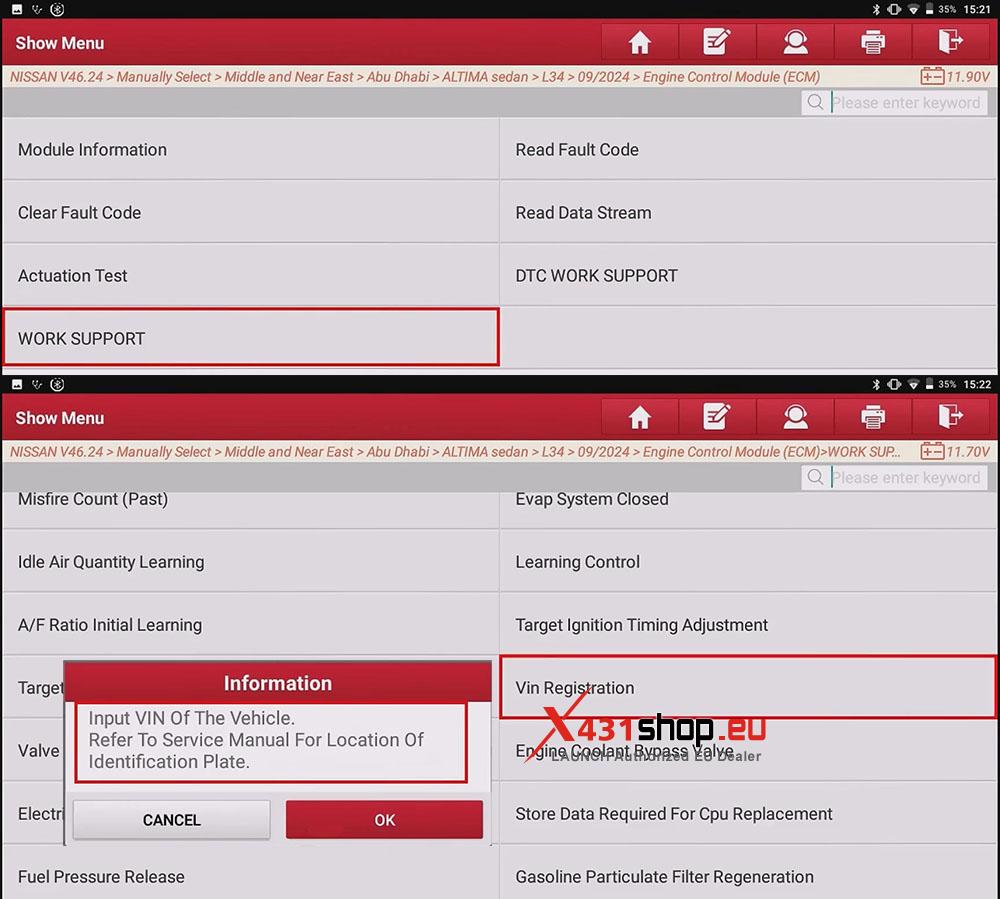The image size is (1000, 899).
Task: Open Actuation Test
Action: pos(251,275)
